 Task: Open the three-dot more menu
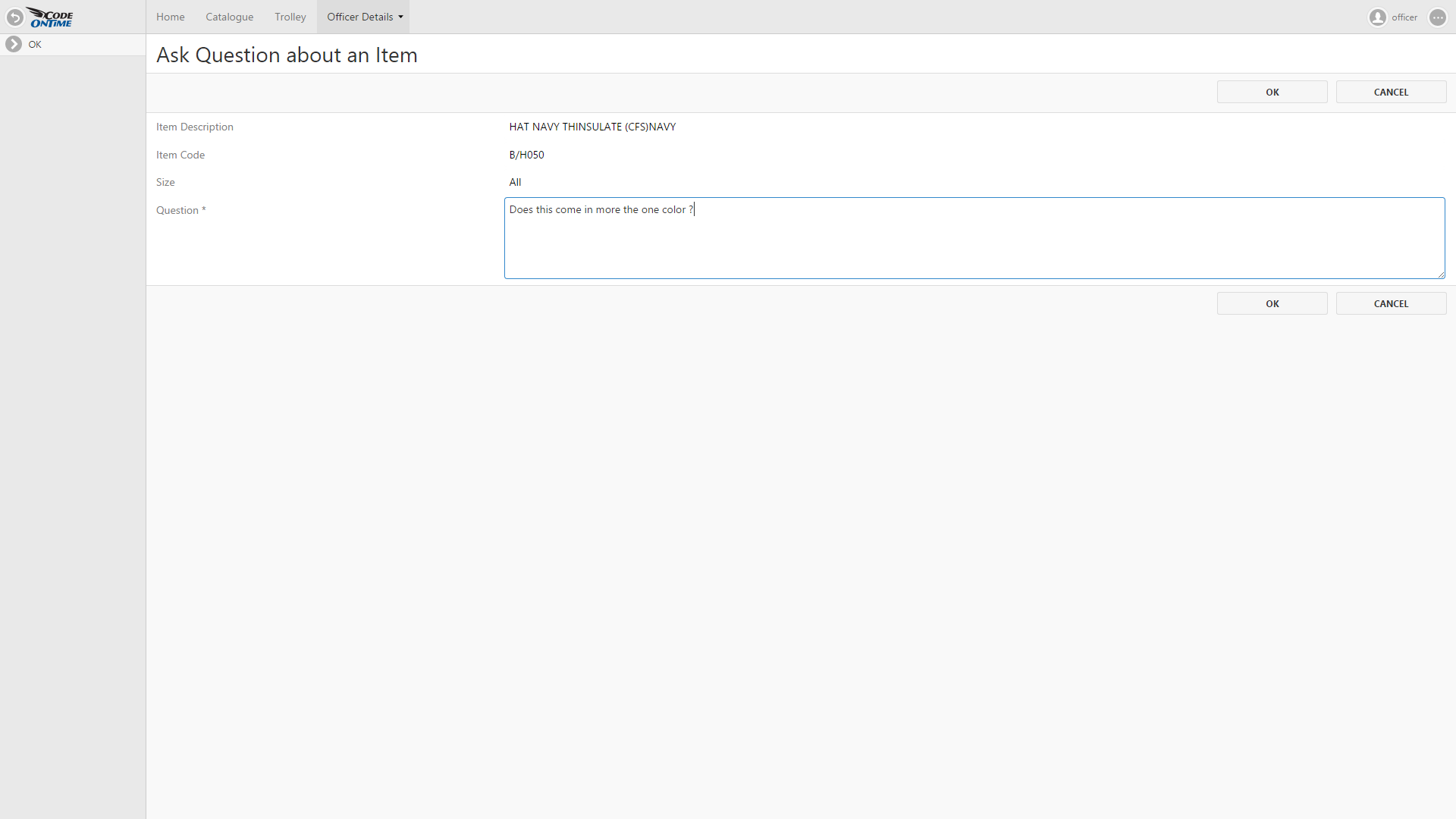[1437, 17]
